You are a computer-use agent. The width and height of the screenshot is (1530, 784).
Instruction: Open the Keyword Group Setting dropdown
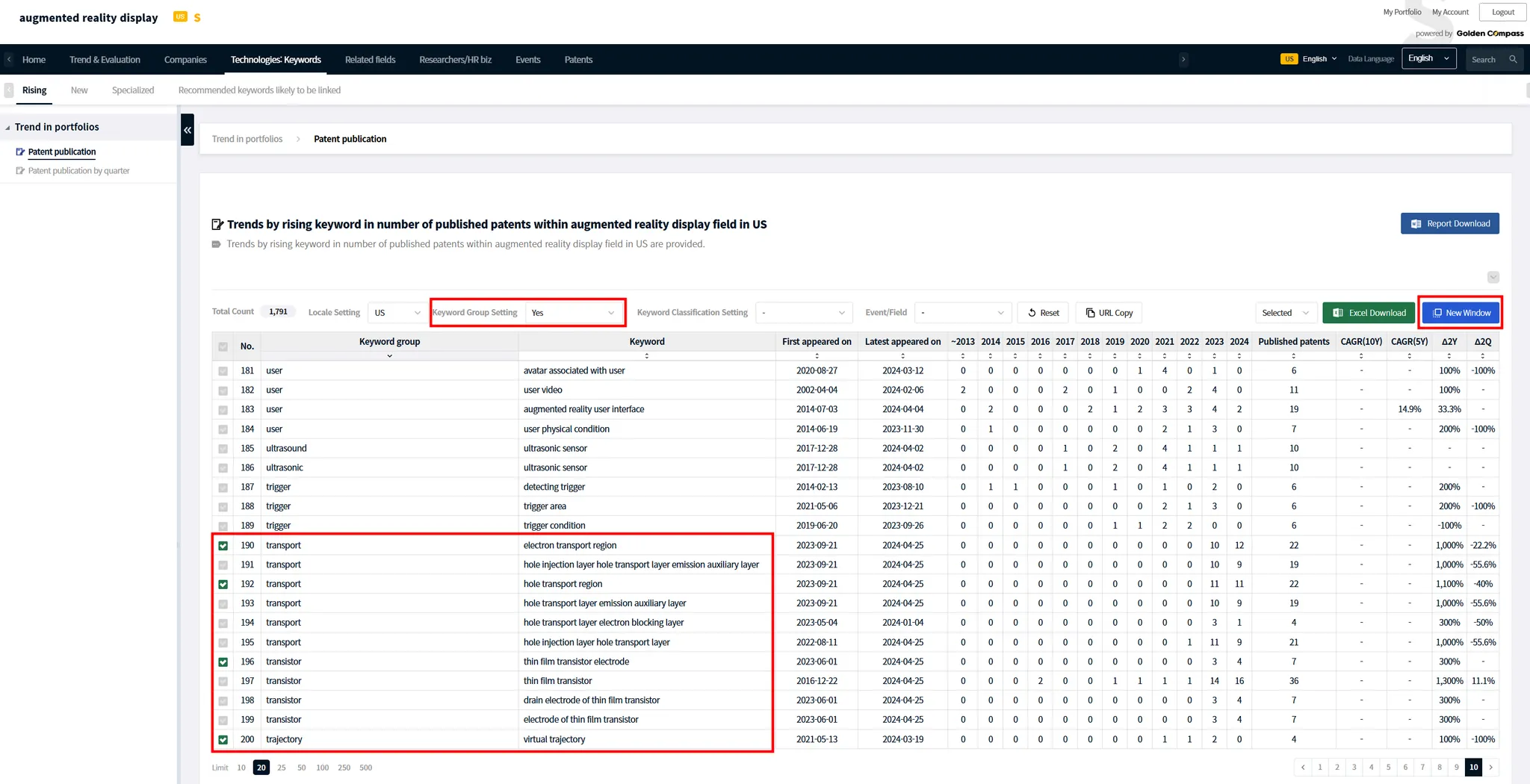point(574,313)
